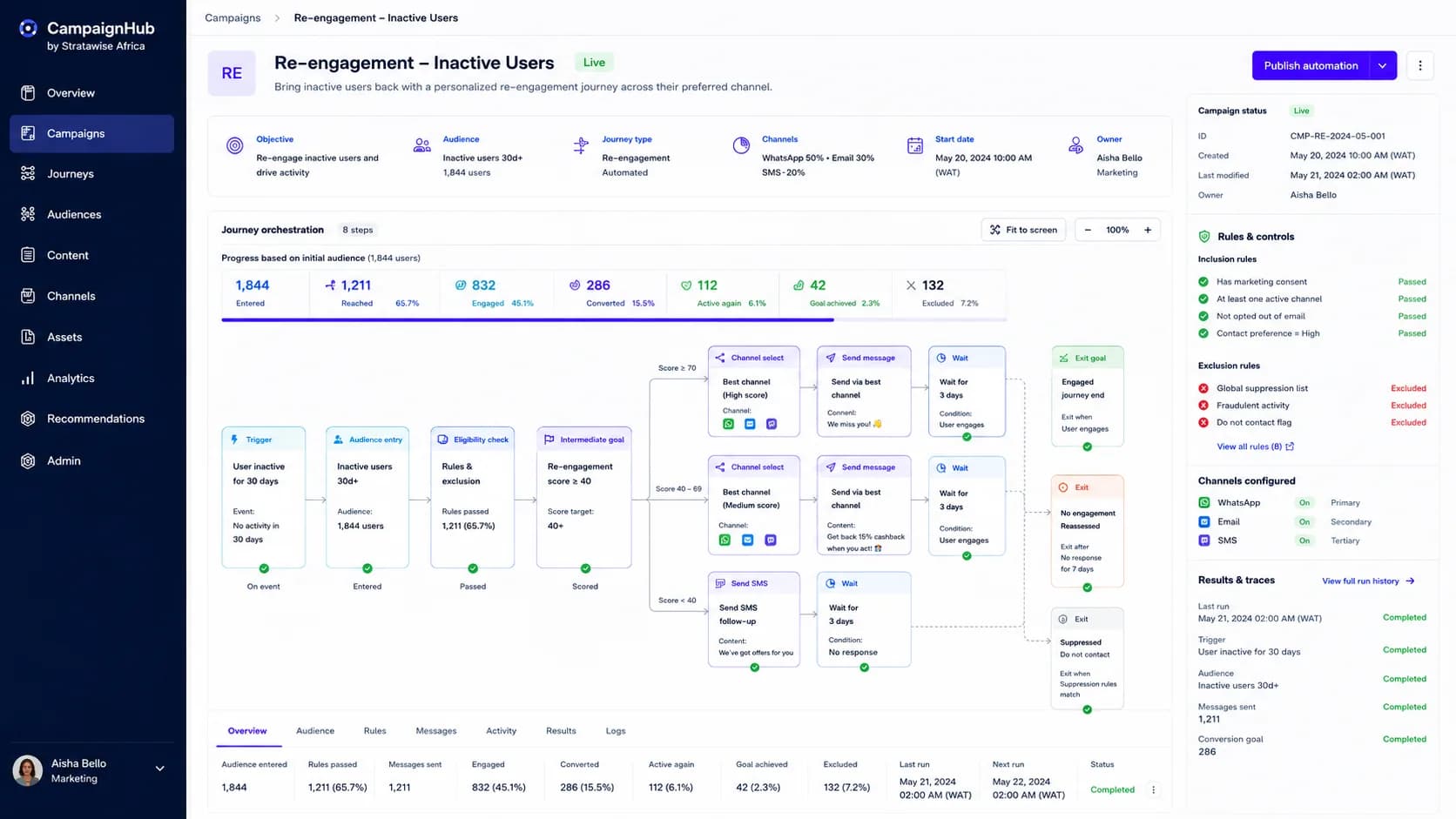Go to Campaigns breadcrumb link

[x=233, y=17]
